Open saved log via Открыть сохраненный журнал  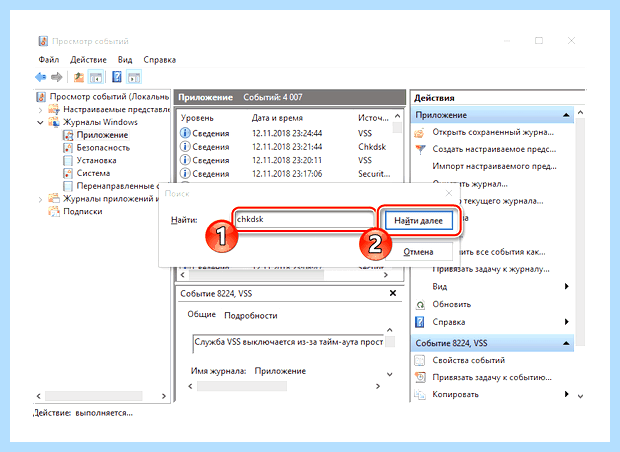click(x=493, y=132)
